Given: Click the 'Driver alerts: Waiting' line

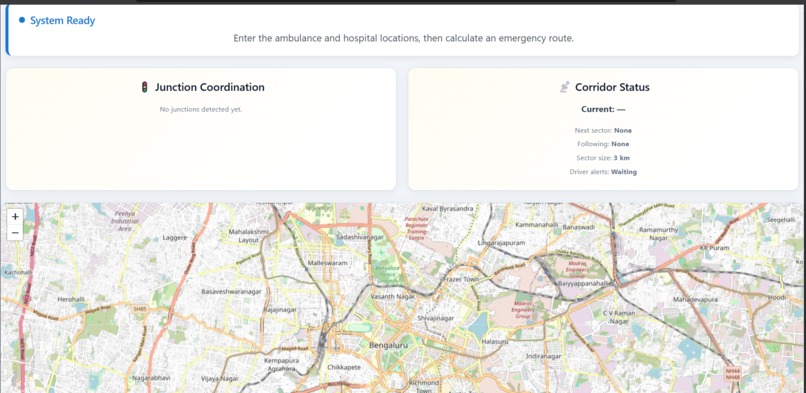Looking at the screenshot, I should (603, 172).
